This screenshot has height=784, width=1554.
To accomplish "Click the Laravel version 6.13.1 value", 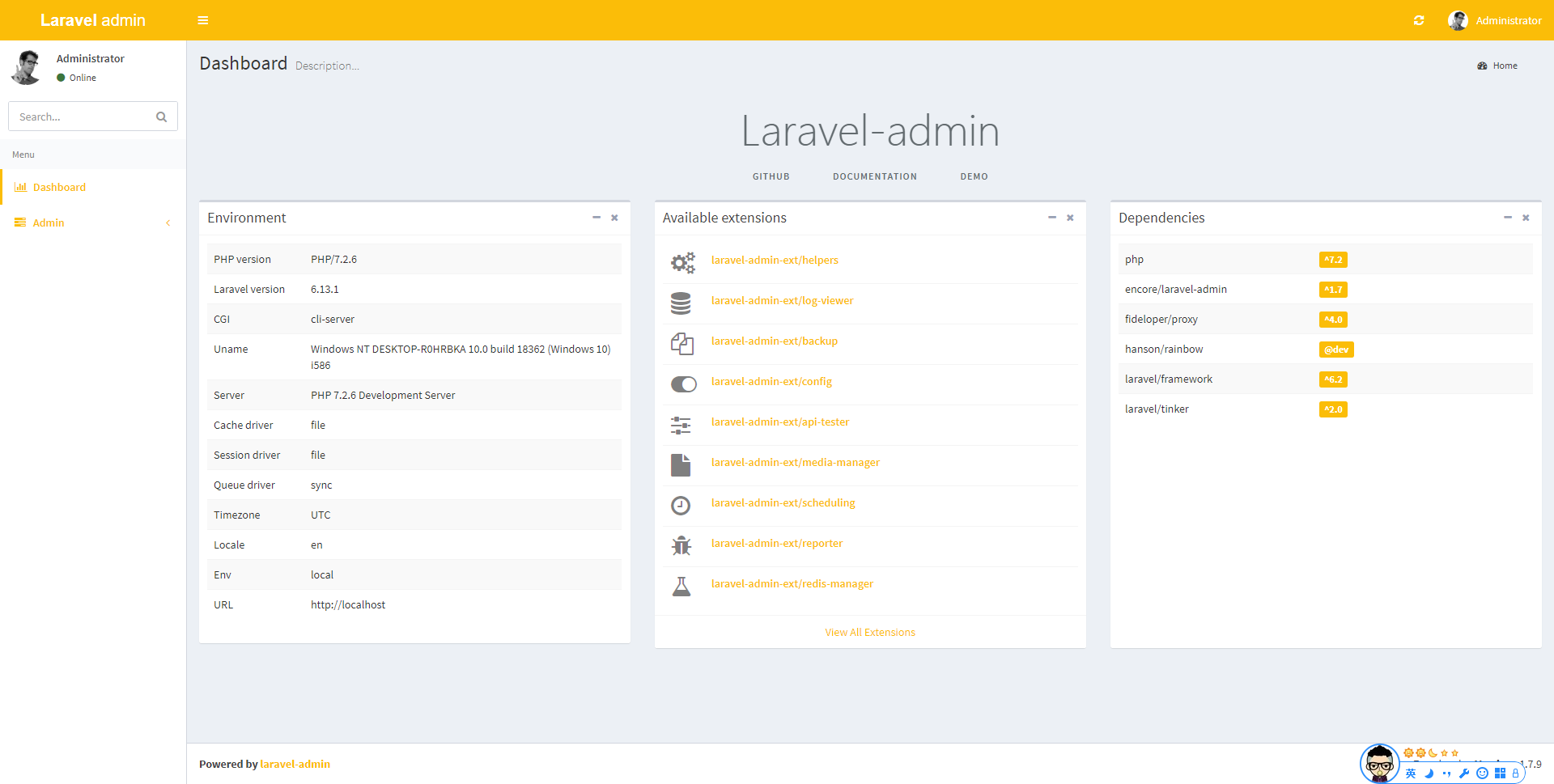I will click(x=325, y=290).
